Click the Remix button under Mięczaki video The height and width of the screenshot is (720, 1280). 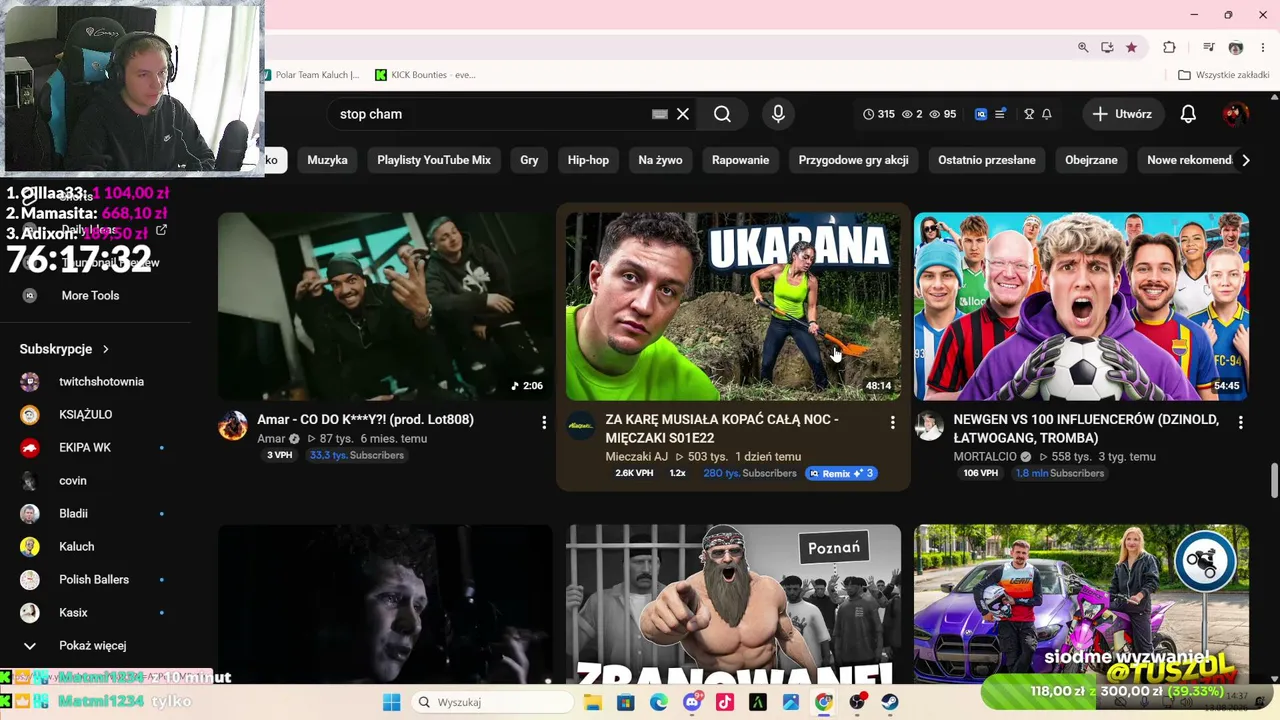(841, 473)
